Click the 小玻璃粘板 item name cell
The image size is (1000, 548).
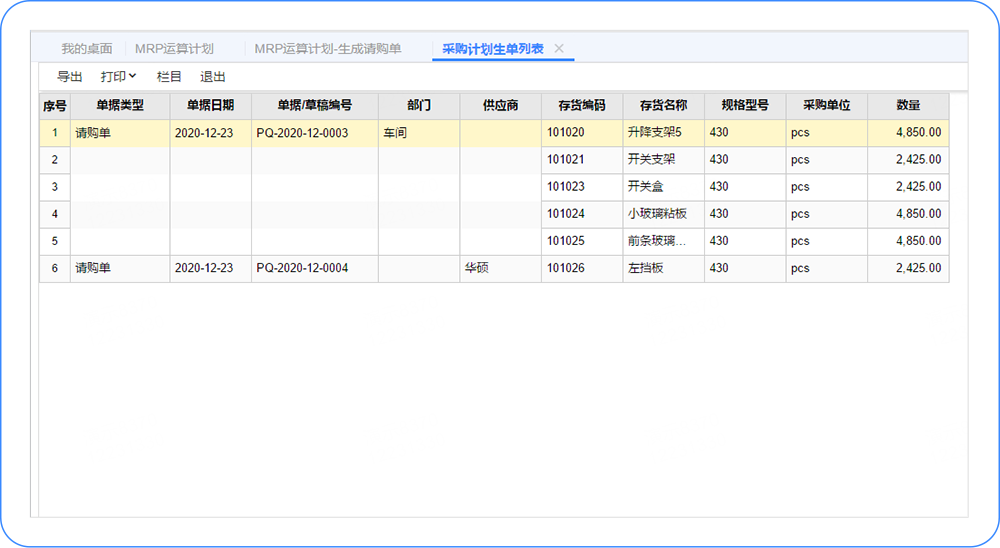pyautogui.click(x=657, y=213)
